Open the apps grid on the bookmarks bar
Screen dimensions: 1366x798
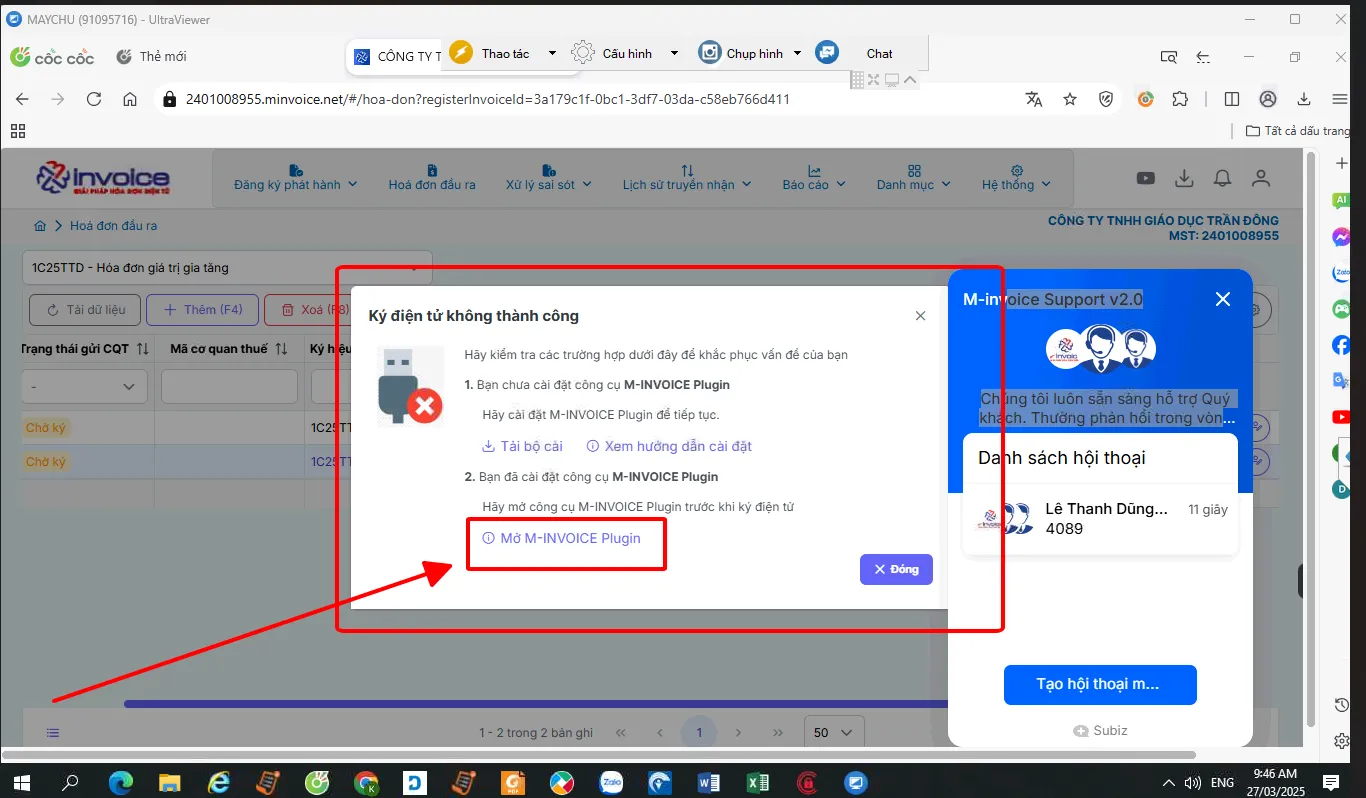tap(18, 131)
